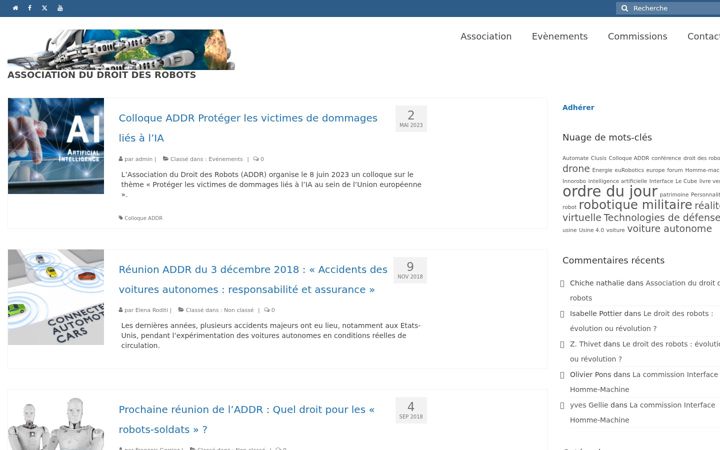Select the forum keyword tag
Viewport: 720px width, 450px height.
point(675,170)
